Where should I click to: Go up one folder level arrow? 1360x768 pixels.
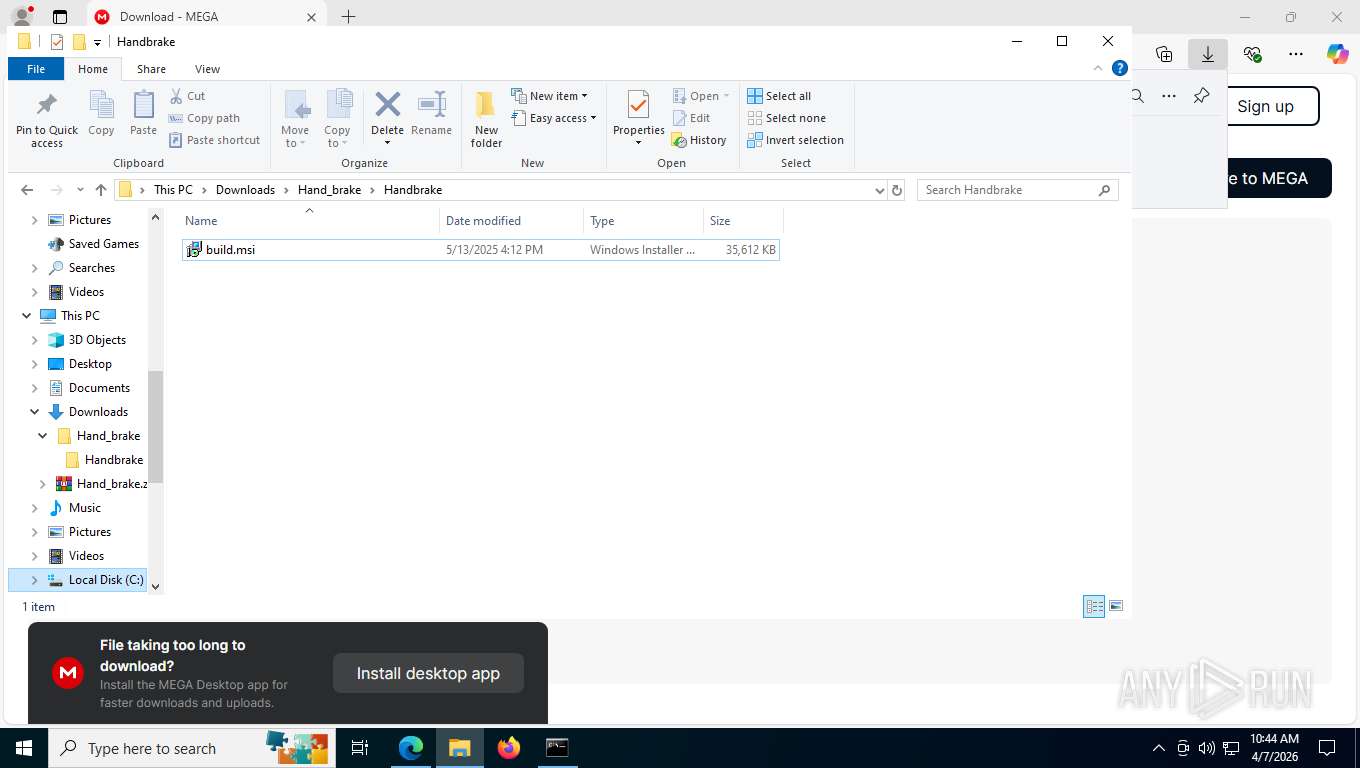tap(101, 190)
